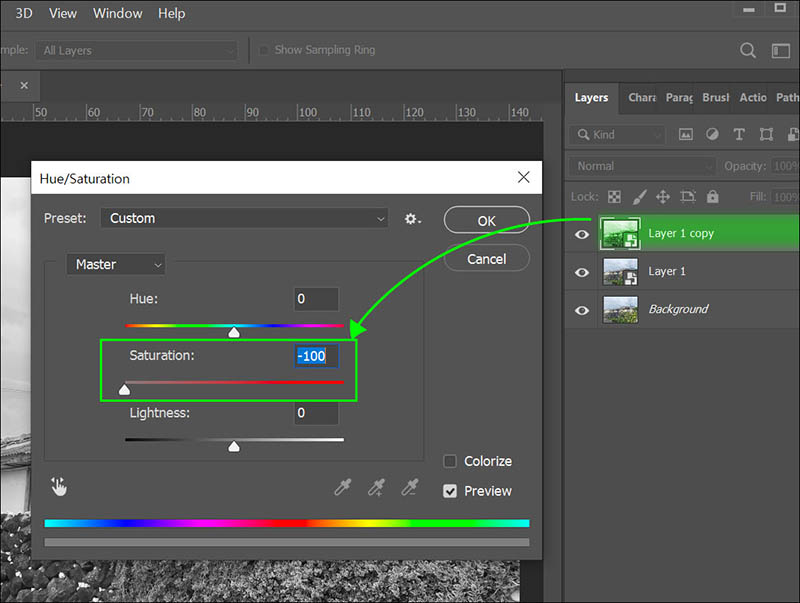The height and width of the screenshot is (603, 800).
Task: Switch to the Actions tab
Action: point(753,97)
